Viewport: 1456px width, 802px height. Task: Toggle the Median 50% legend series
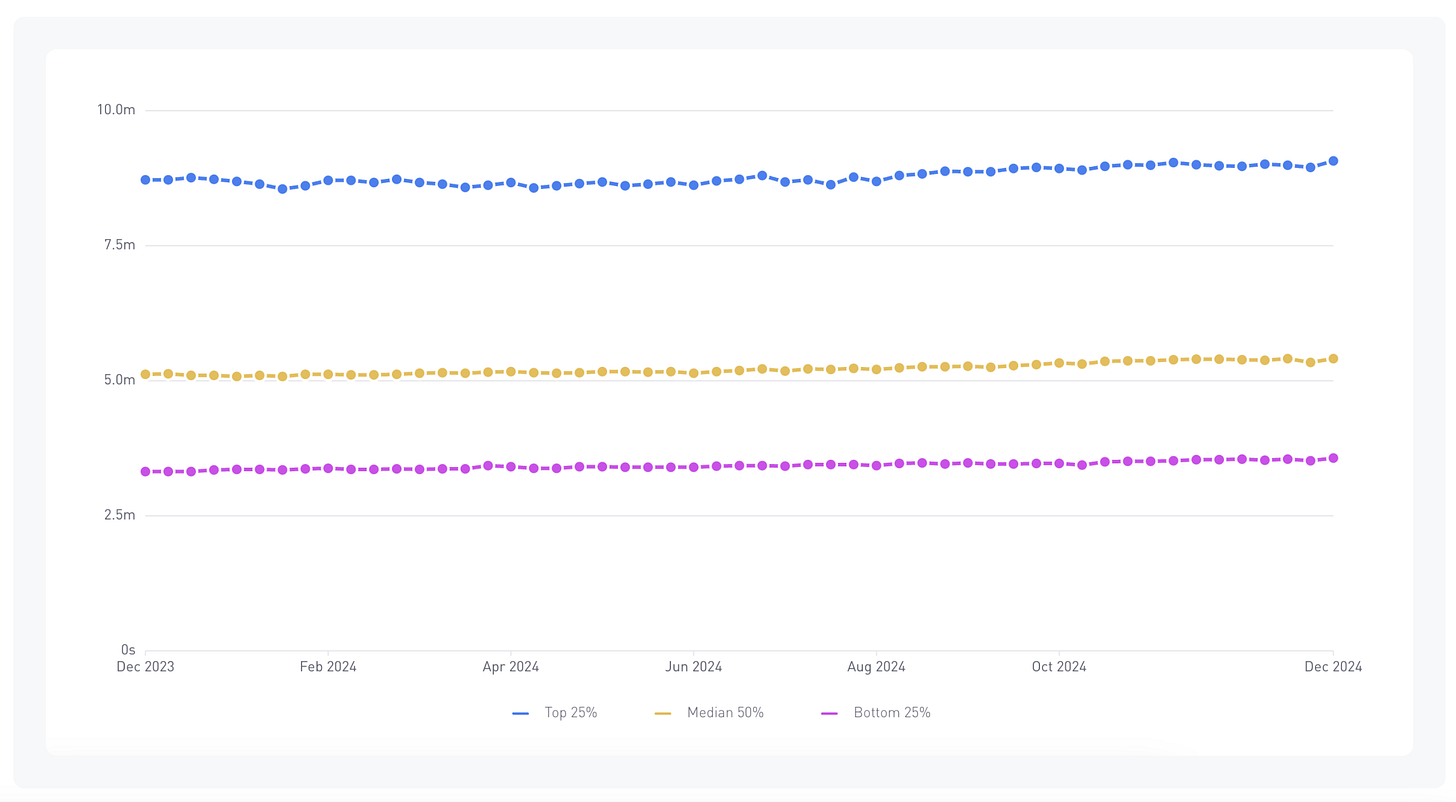(709, 713)
